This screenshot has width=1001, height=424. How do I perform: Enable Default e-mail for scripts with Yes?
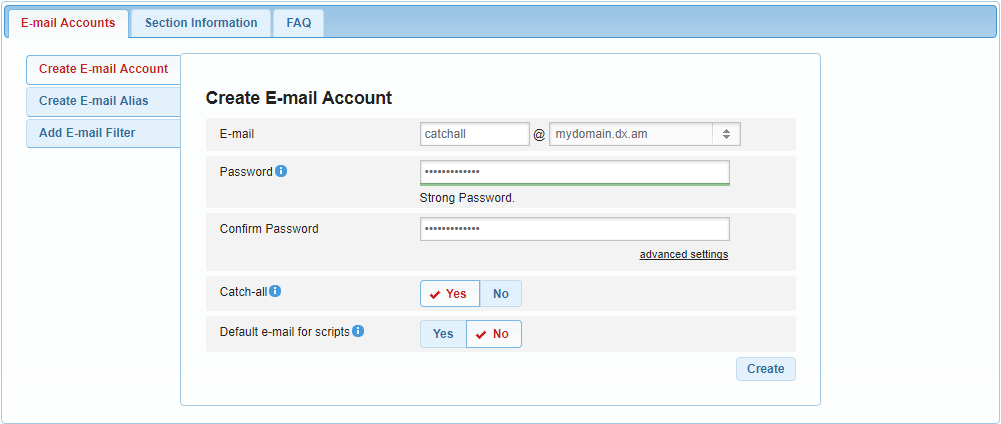click(x=443, y=334)
